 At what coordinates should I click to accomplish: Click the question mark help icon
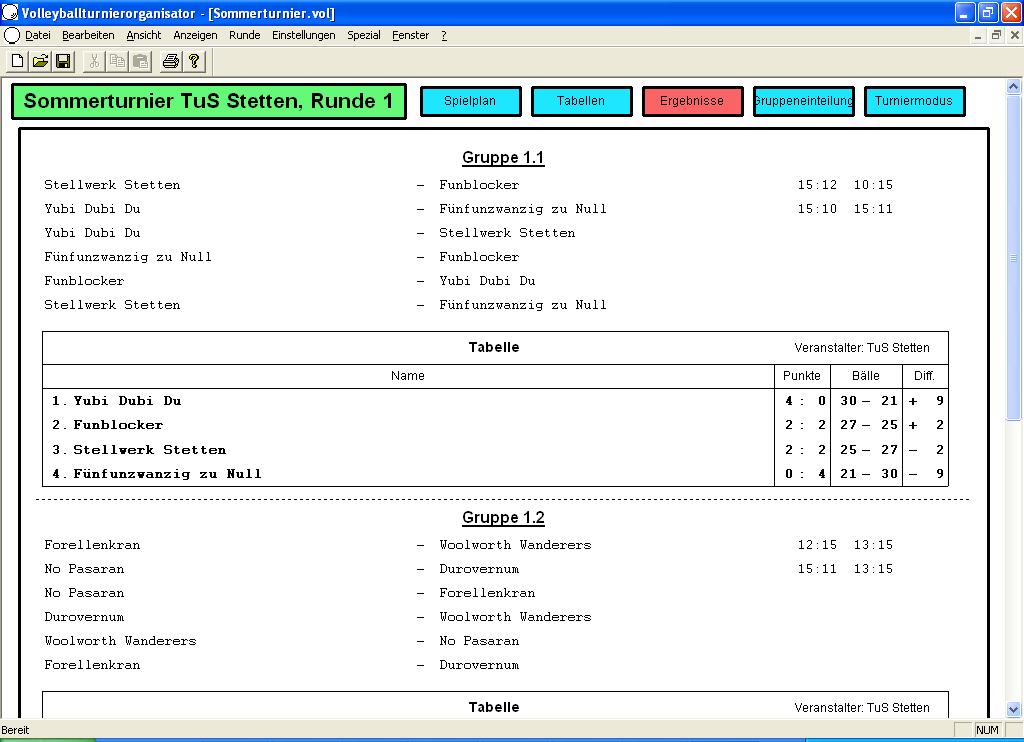click(x=194, y=61)
